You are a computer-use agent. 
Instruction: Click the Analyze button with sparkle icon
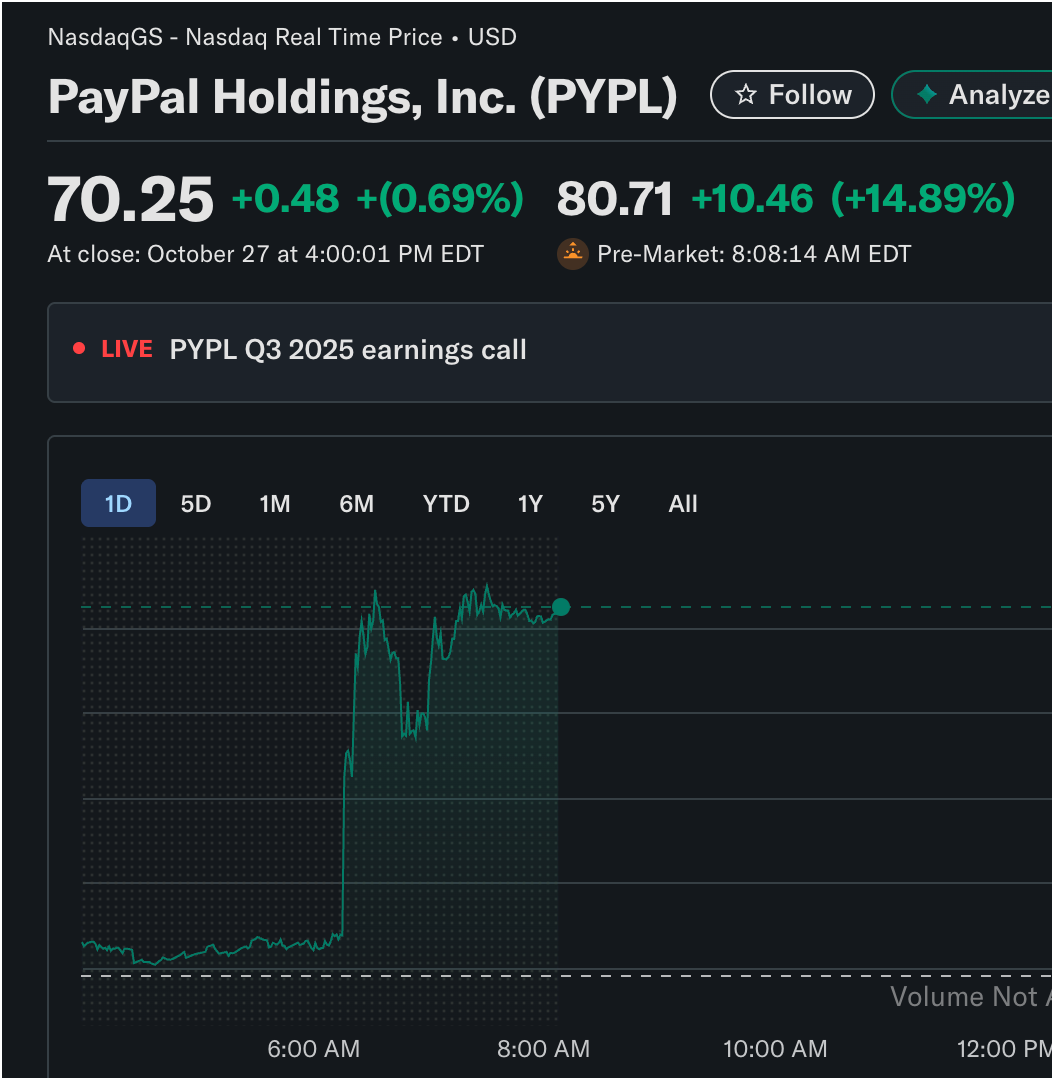tap(972, 94)
